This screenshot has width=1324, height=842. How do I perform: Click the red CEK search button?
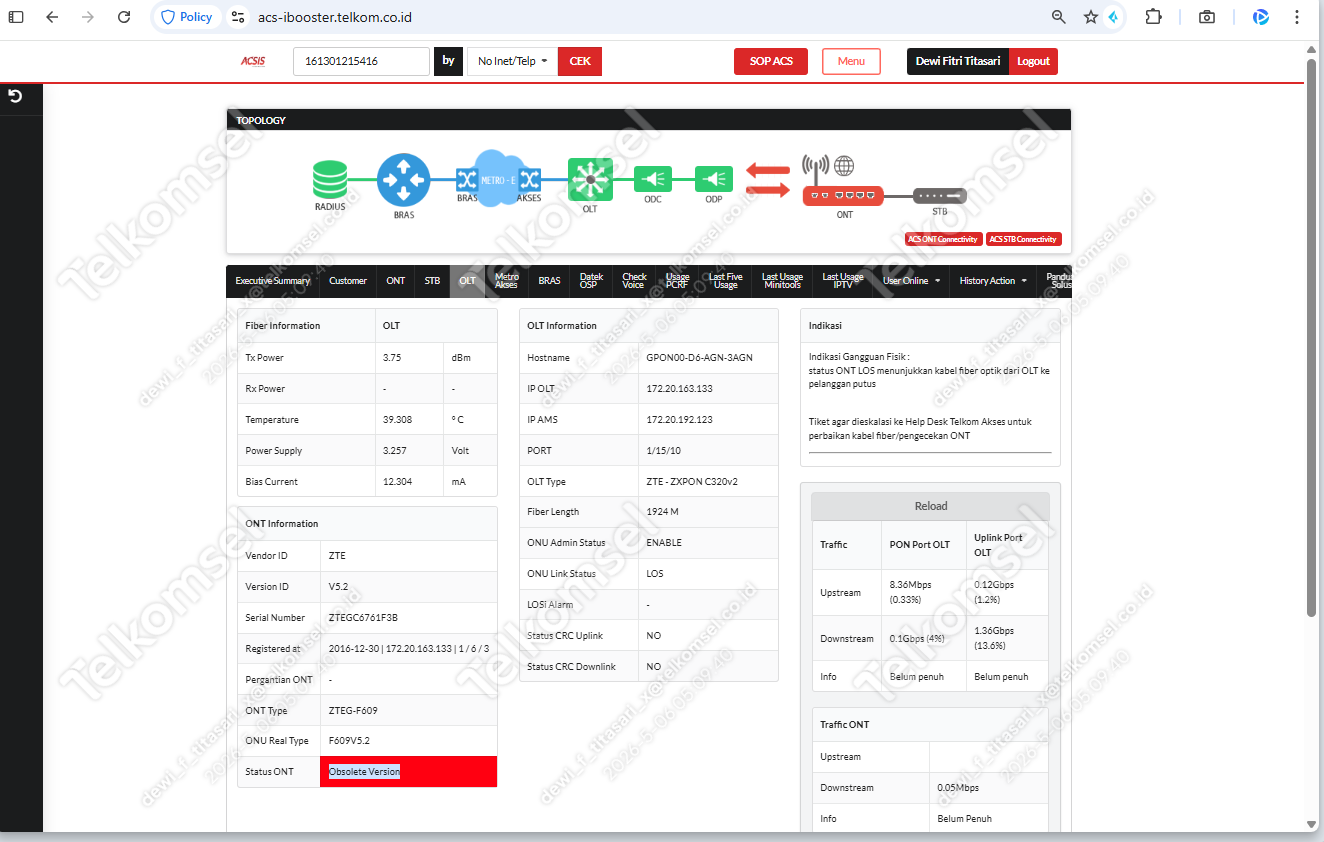click(580, 61)
